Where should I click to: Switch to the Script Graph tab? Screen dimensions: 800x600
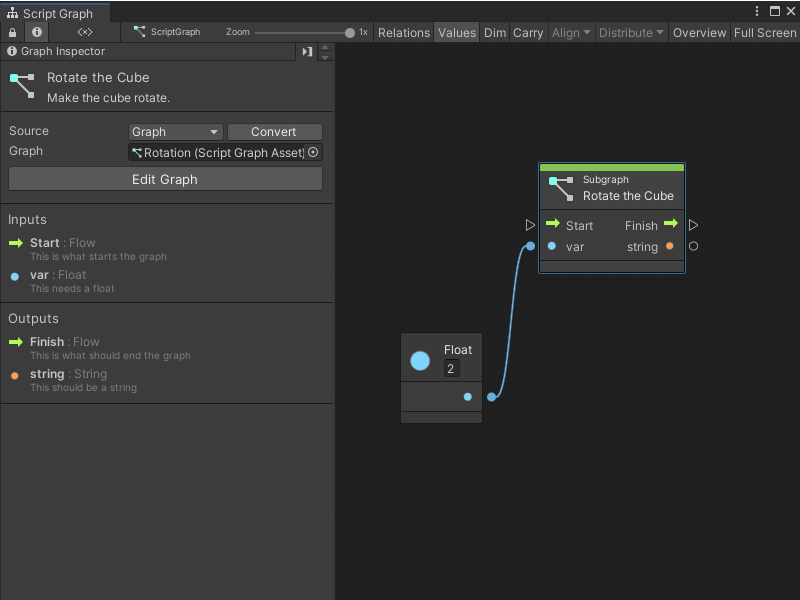tap(55, 14)
